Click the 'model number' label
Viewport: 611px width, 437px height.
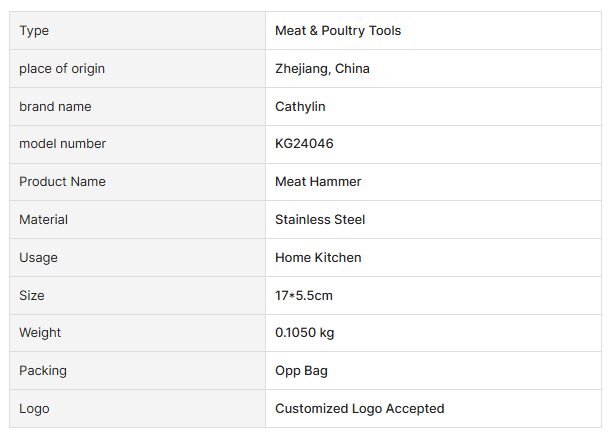[x=62, y=144]
